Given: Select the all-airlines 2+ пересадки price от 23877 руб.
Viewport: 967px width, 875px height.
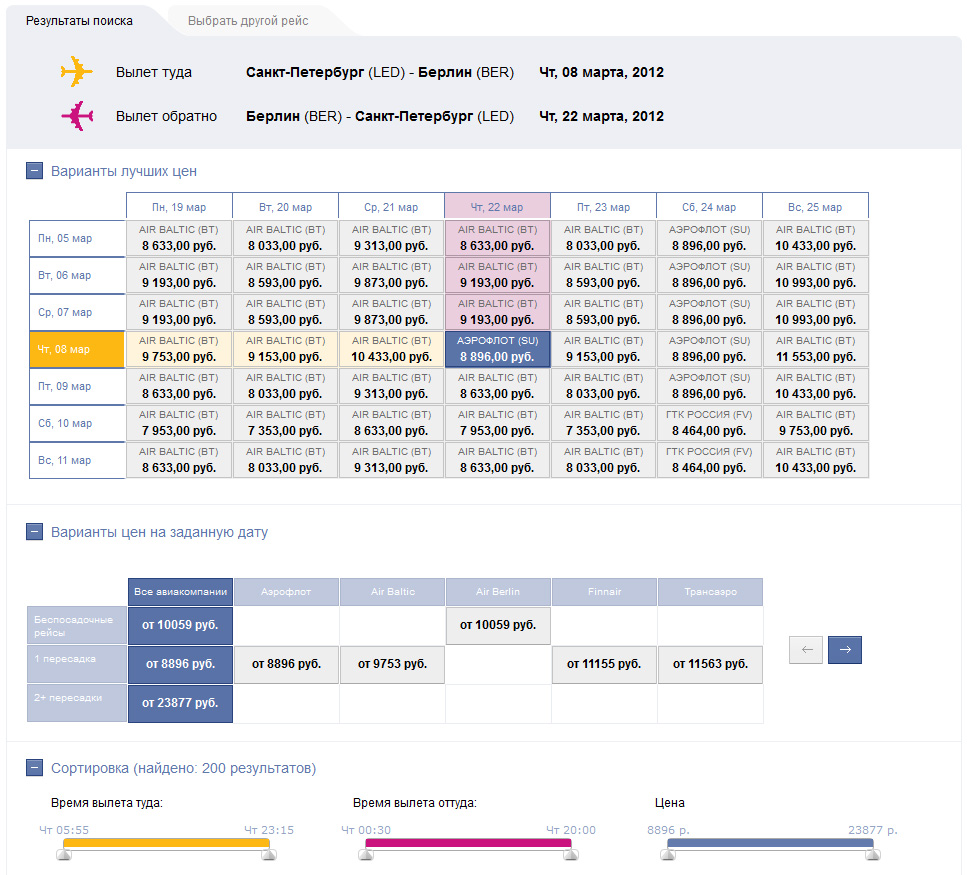Looking at the screenshot, I should [x=180, y=703].
